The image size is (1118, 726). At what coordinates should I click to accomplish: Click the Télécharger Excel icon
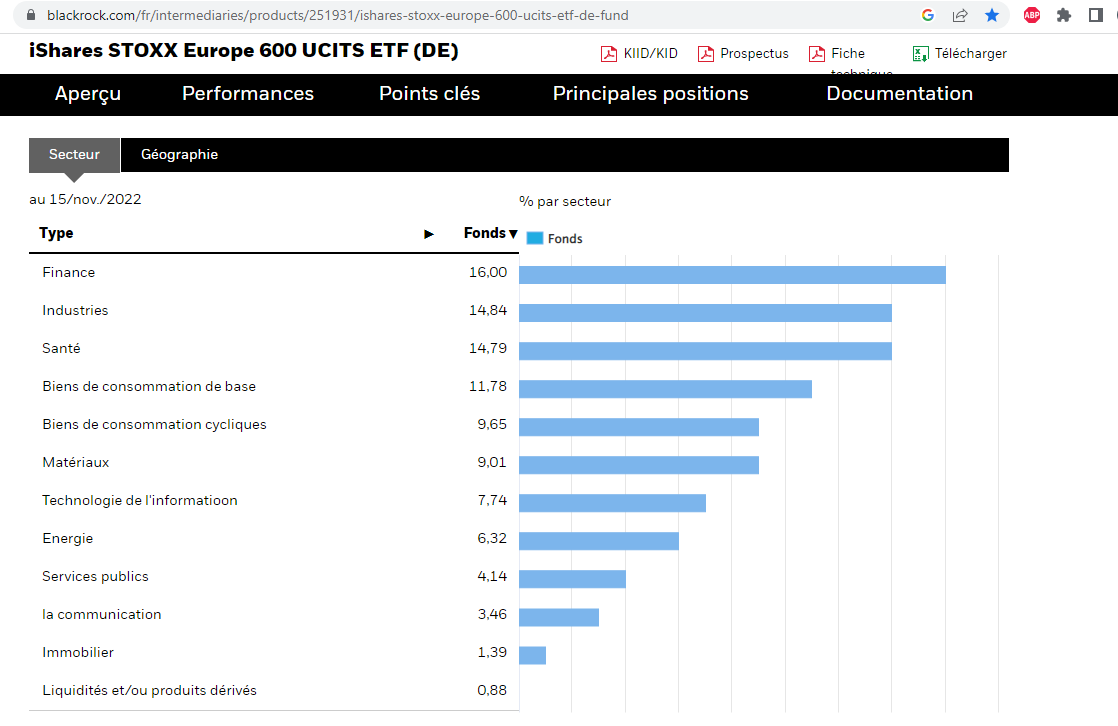point(920,53)
